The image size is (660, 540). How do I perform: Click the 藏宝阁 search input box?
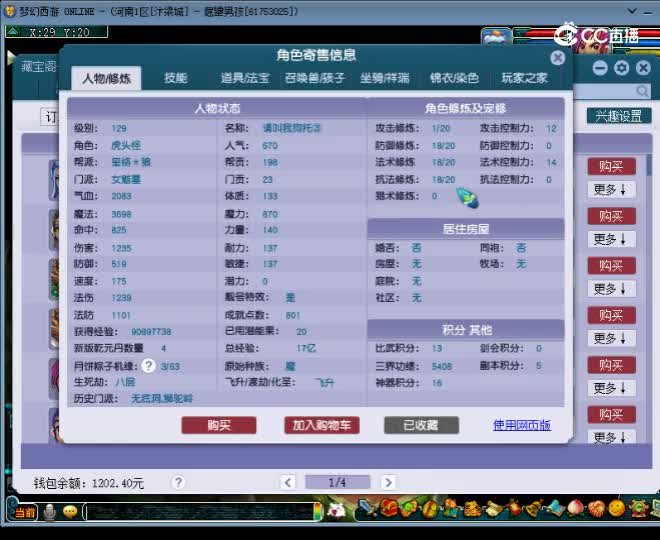click(x=612, y=91)
